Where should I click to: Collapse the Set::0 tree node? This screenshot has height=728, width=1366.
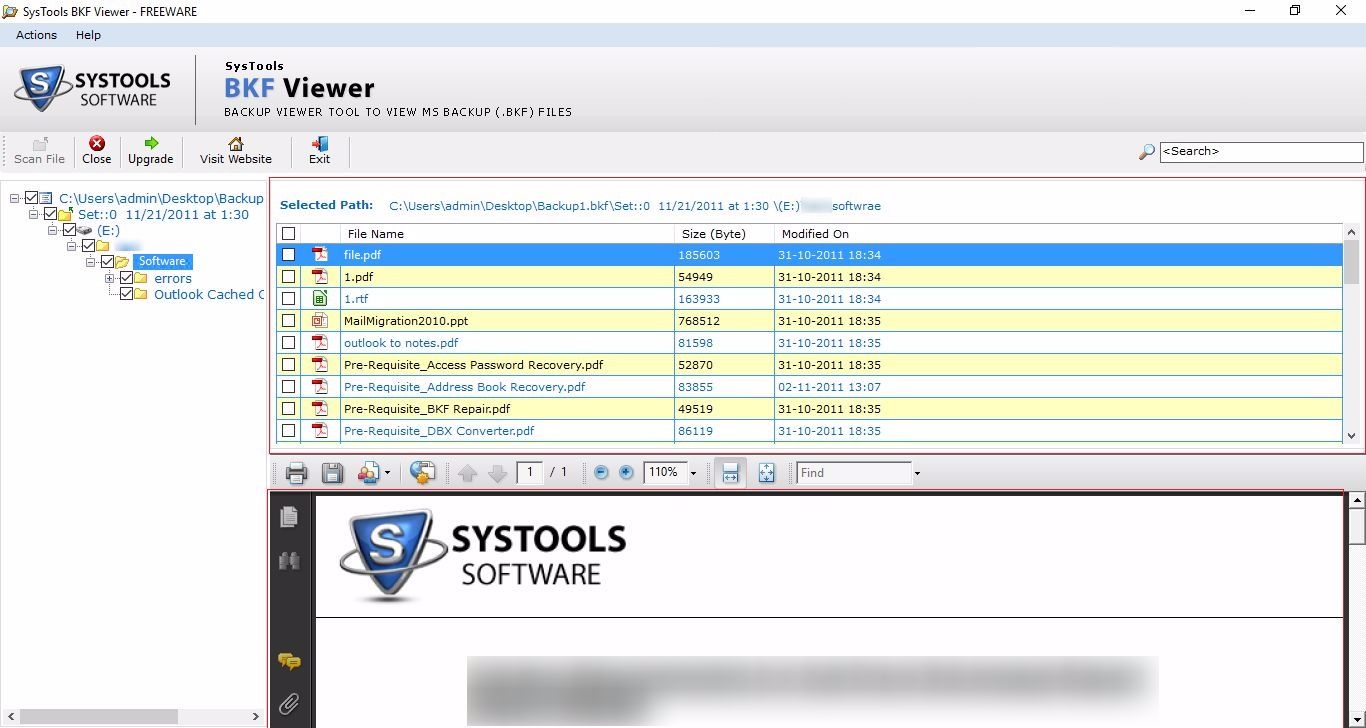pyautogui.click(x=34, y=214)
